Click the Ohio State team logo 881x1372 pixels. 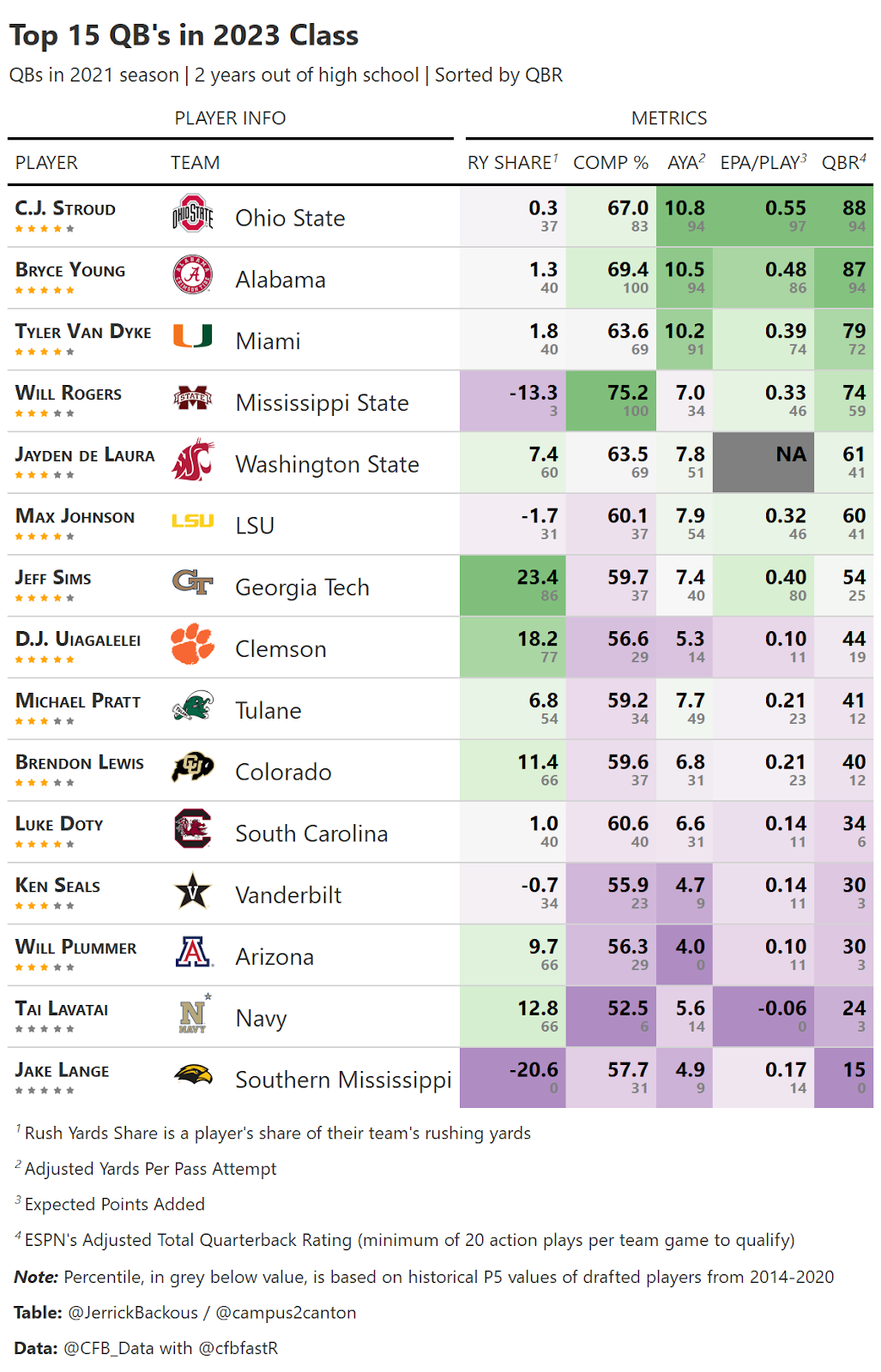coord(193,214)
